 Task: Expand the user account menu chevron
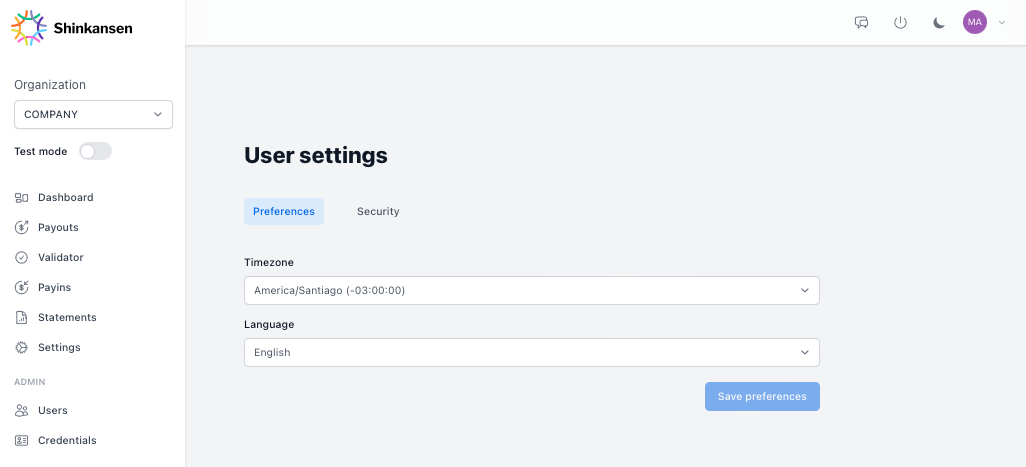(1002, 22)
